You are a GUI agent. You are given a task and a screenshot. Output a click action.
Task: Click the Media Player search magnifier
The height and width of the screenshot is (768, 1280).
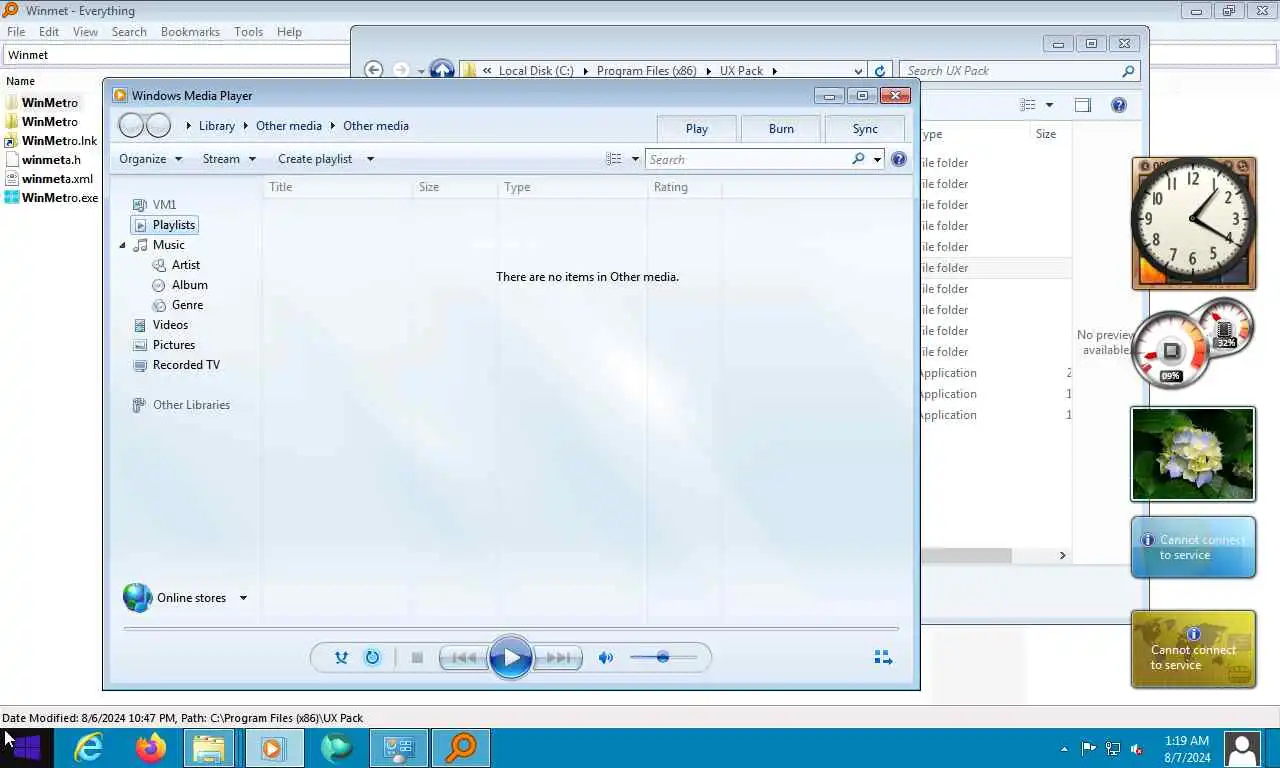pyautogui.click(x=858, y=159)
